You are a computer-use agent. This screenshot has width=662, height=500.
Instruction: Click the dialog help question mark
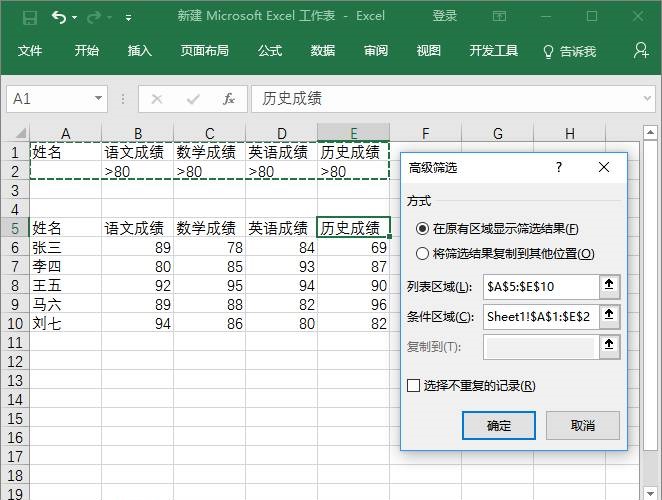pos(559,167)
